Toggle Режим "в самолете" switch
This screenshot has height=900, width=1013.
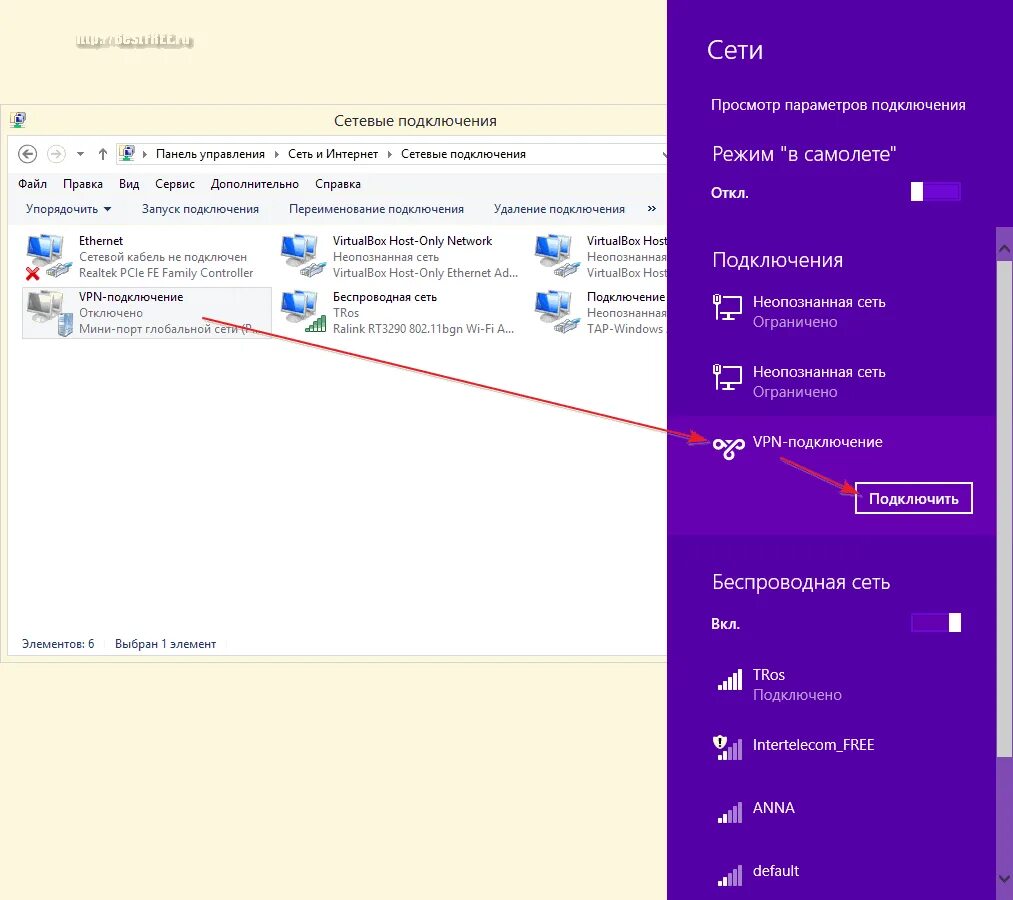click(935, 191)
